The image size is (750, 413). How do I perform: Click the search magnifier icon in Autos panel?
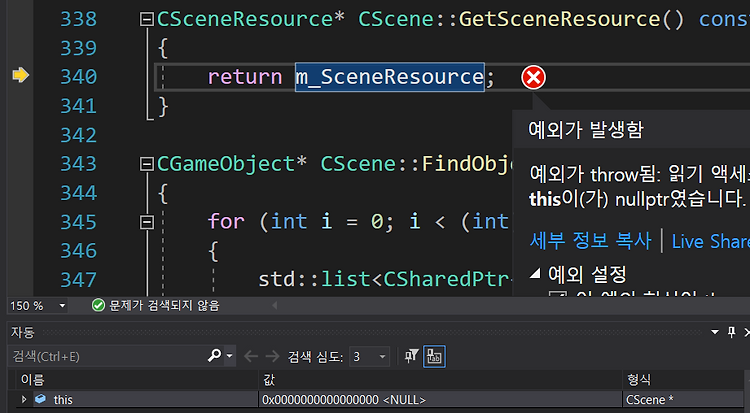pos(214,356)
